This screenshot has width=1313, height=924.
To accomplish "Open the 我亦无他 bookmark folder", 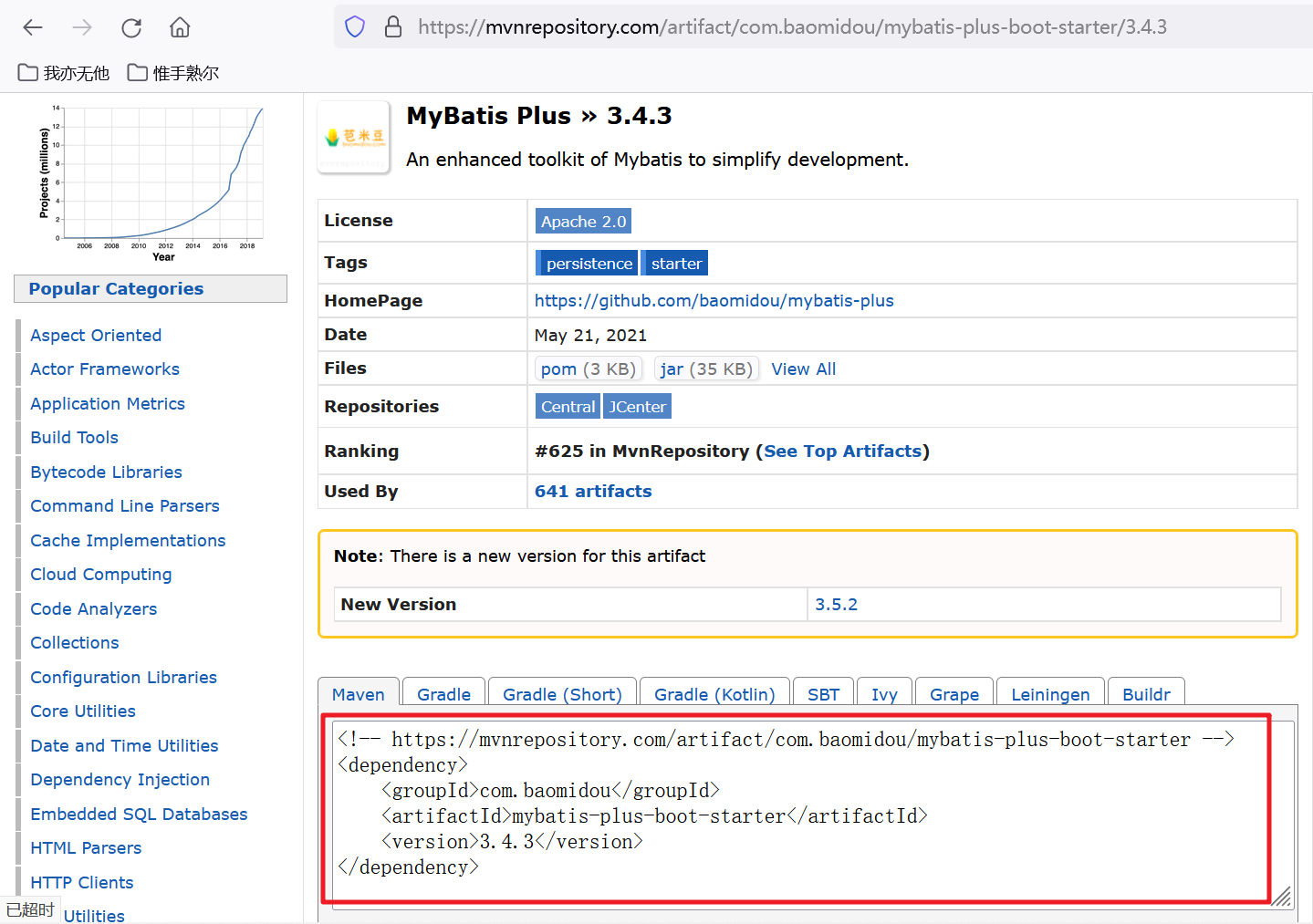I will (64, 73).
